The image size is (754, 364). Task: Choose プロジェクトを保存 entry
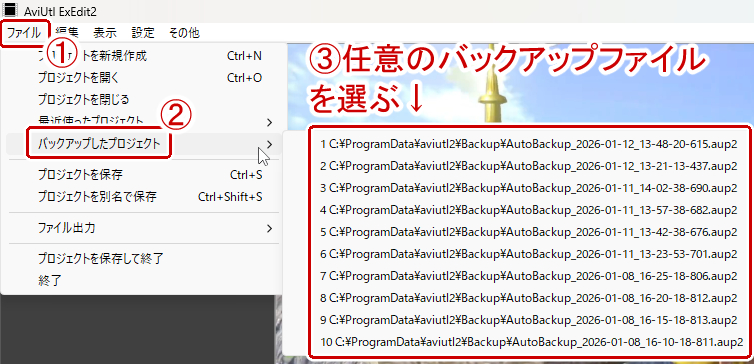(143, 175)
